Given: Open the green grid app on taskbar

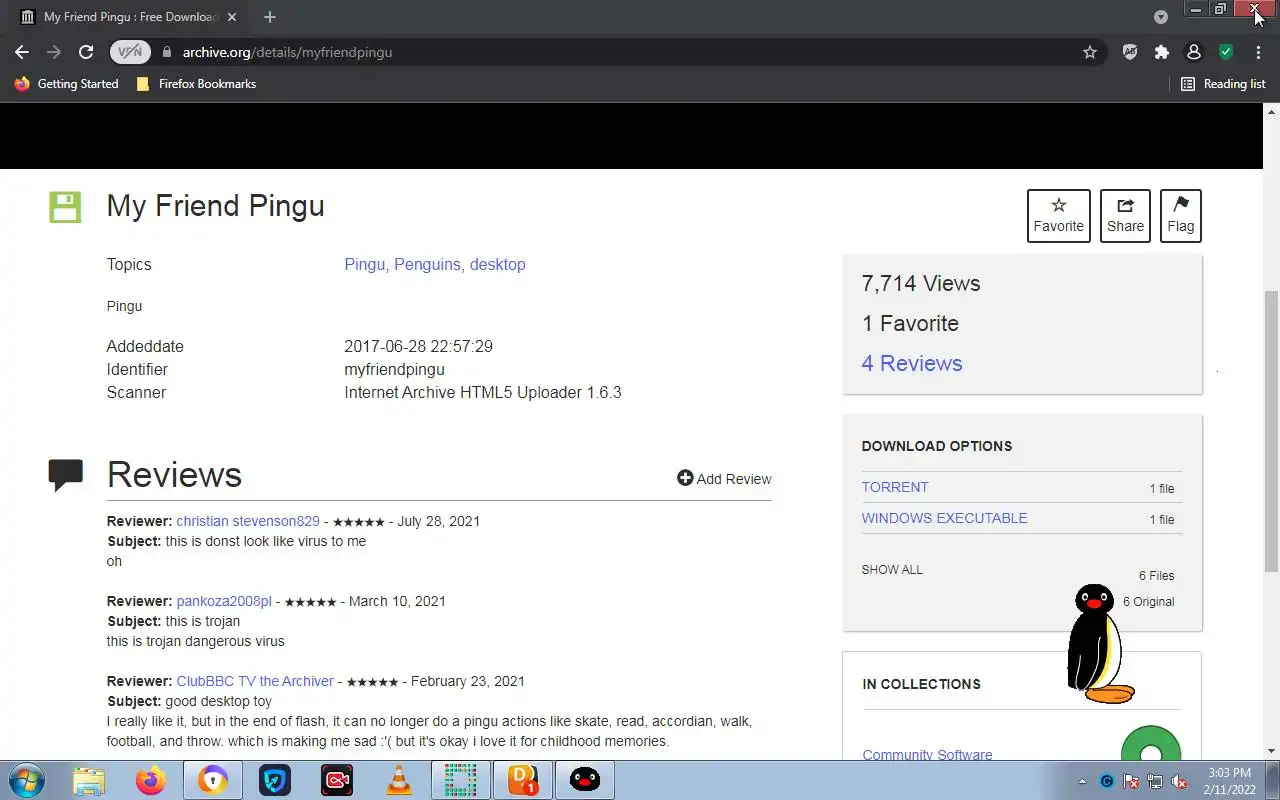Looking at the screenshot, I should click(x=461, y=780).
